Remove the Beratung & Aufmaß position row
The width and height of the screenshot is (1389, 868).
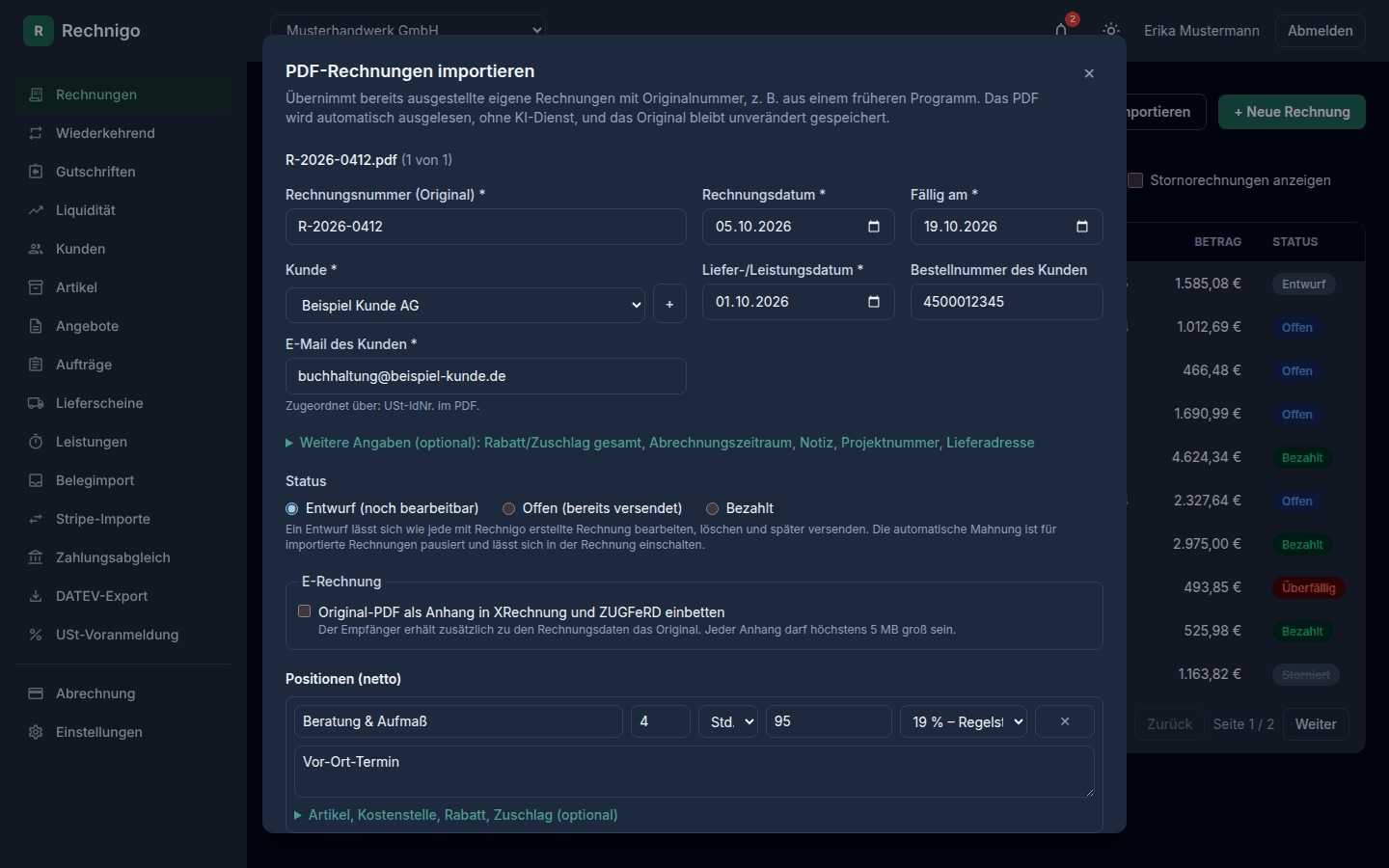[1065, 721]
